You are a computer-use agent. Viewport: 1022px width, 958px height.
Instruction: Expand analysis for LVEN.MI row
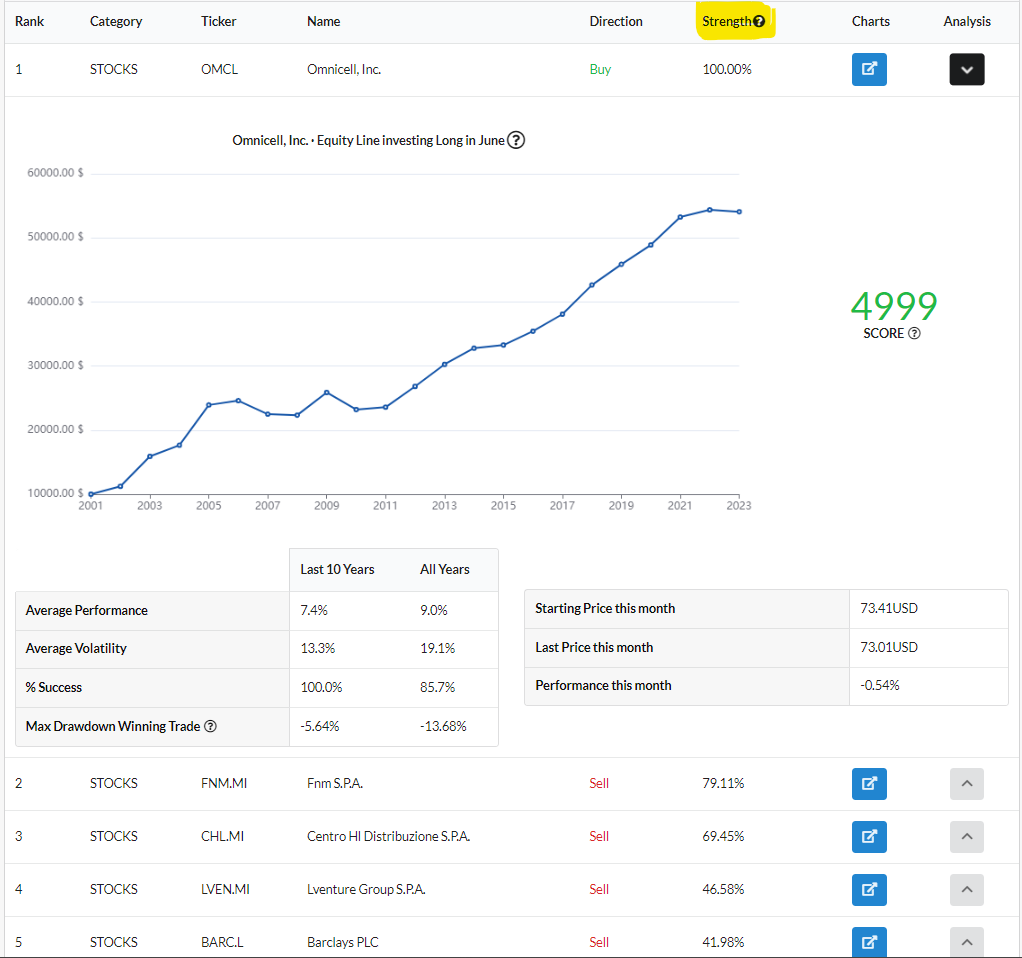(967, 889)
